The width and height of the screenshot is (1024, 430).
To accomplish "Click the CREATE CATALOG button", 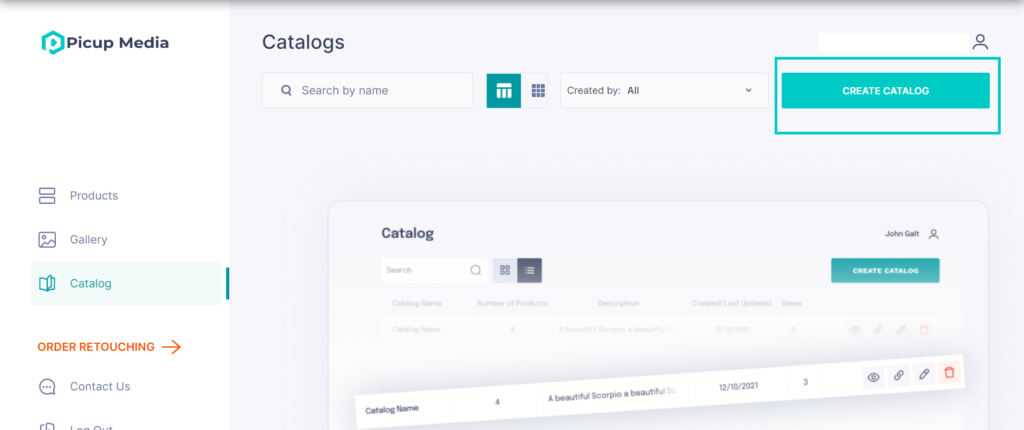I will [886, 91].
